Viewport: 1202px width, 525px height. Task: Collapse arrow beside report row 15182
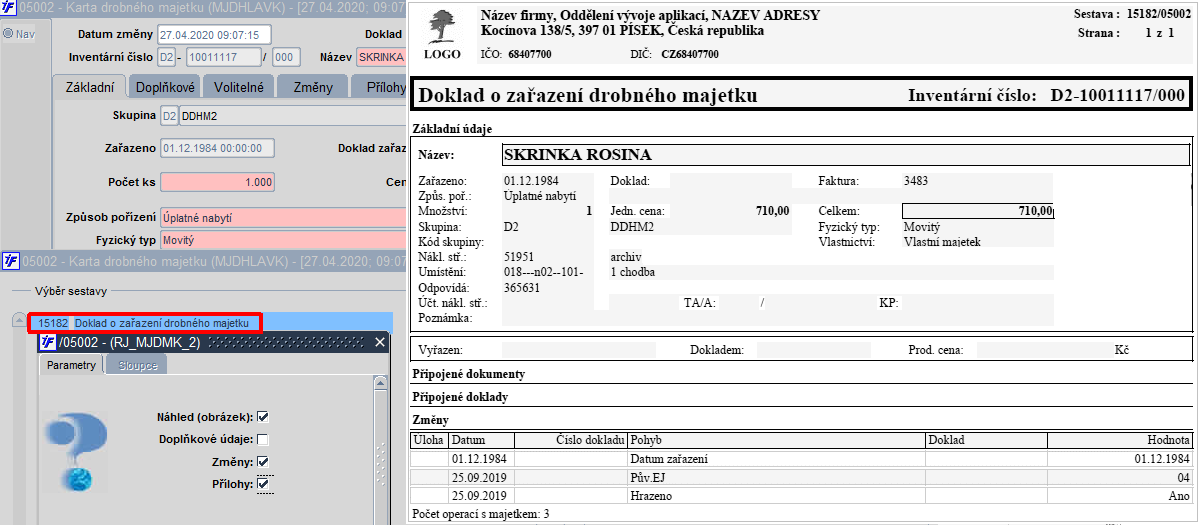pos(19,322)
